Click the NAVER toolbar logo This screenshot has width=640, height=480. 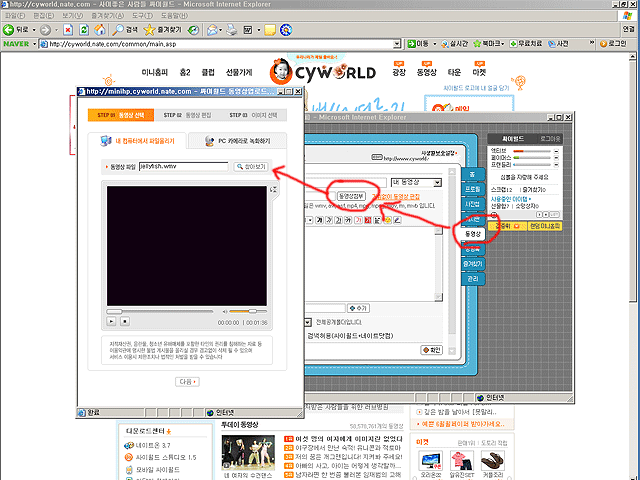pyautogui.click(x=16, y=44)
